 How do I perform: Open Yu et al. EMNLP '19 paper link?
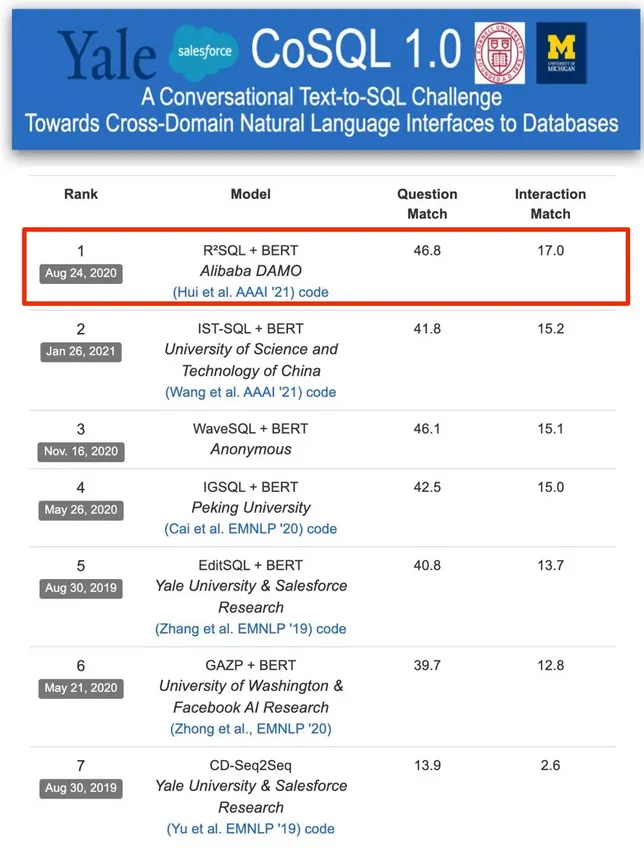point(233,829)
